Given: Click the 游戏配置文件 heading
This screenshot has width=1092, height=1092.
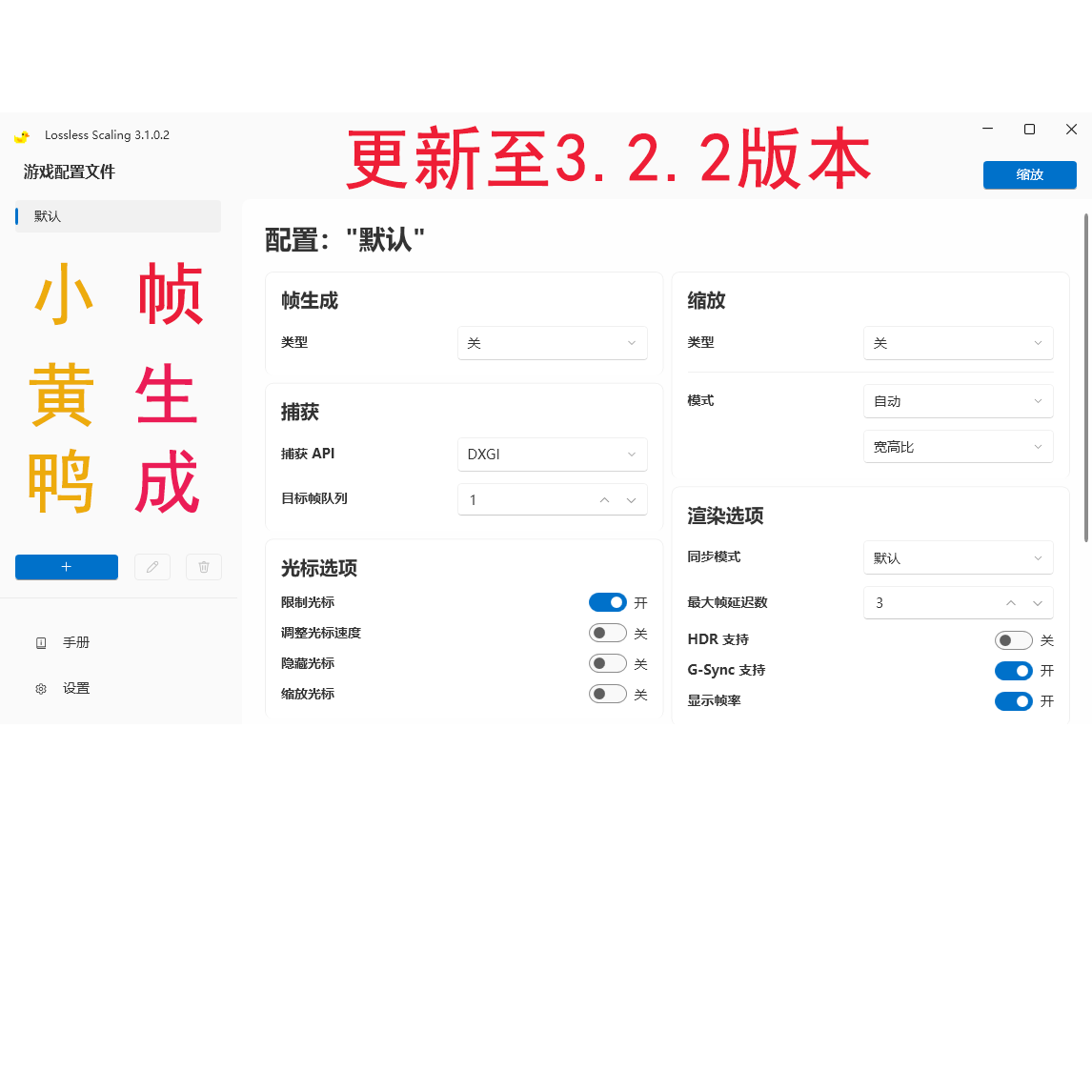Looking at the screenshot, I should pos(69,172).
